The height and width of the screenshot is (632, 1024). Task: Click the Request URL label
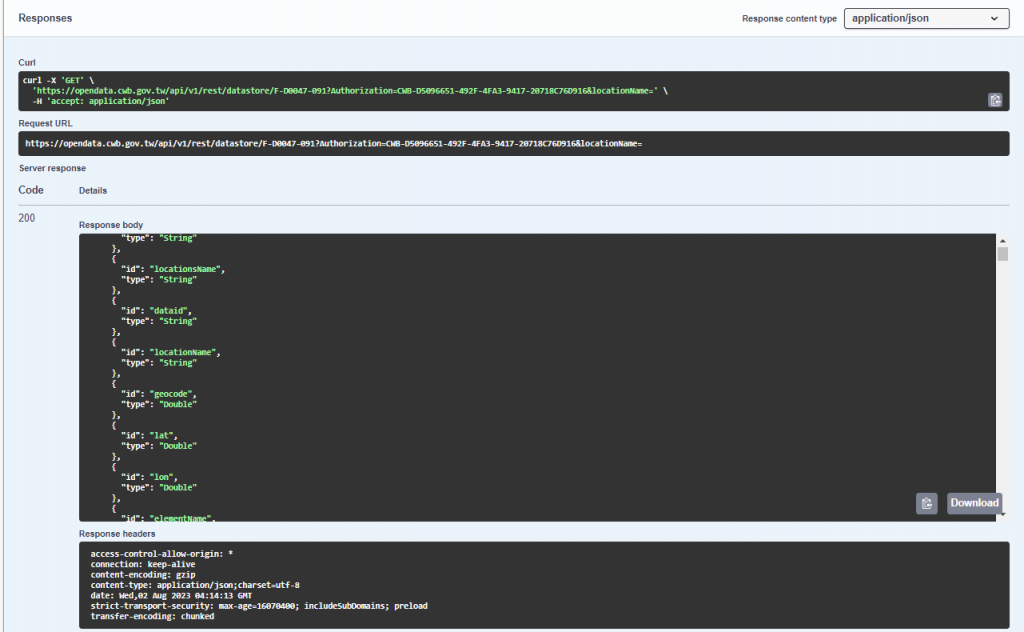[45, 123]
